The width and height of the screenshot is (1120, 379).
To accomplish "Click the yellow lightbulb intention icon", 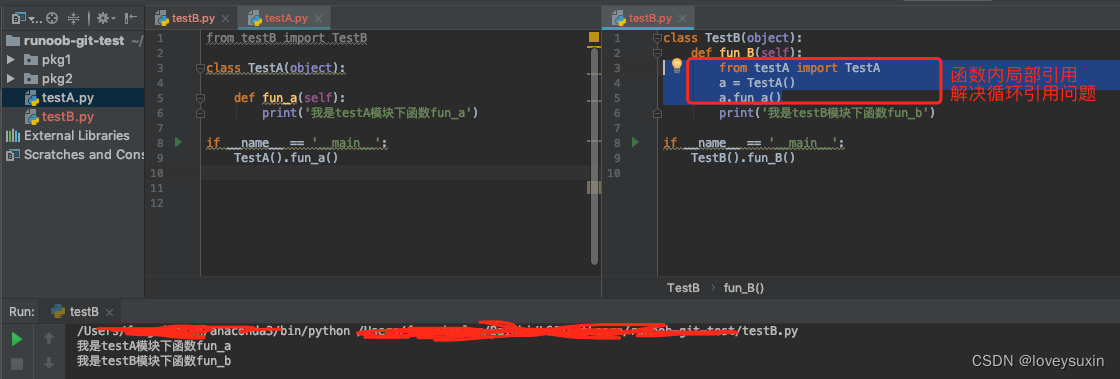I will (x=677, y=66).
